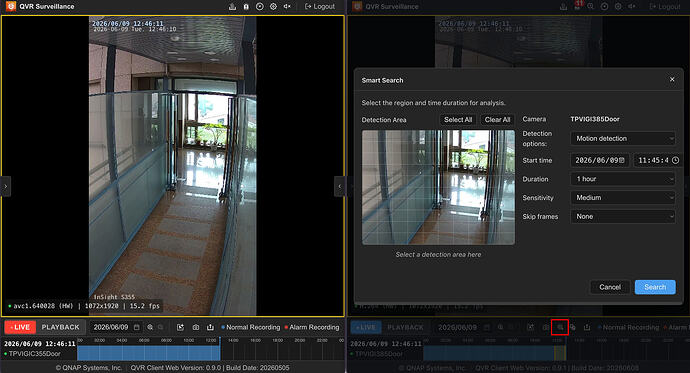
Task: Click Clear All for detection area
Action: pos(497,120)
